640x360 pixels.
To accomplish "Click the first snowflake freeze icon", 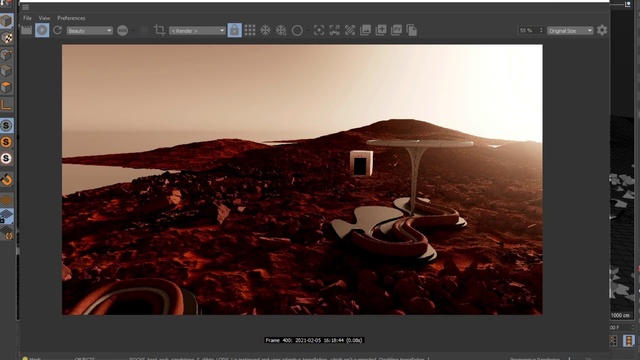I will coord(265,30).
